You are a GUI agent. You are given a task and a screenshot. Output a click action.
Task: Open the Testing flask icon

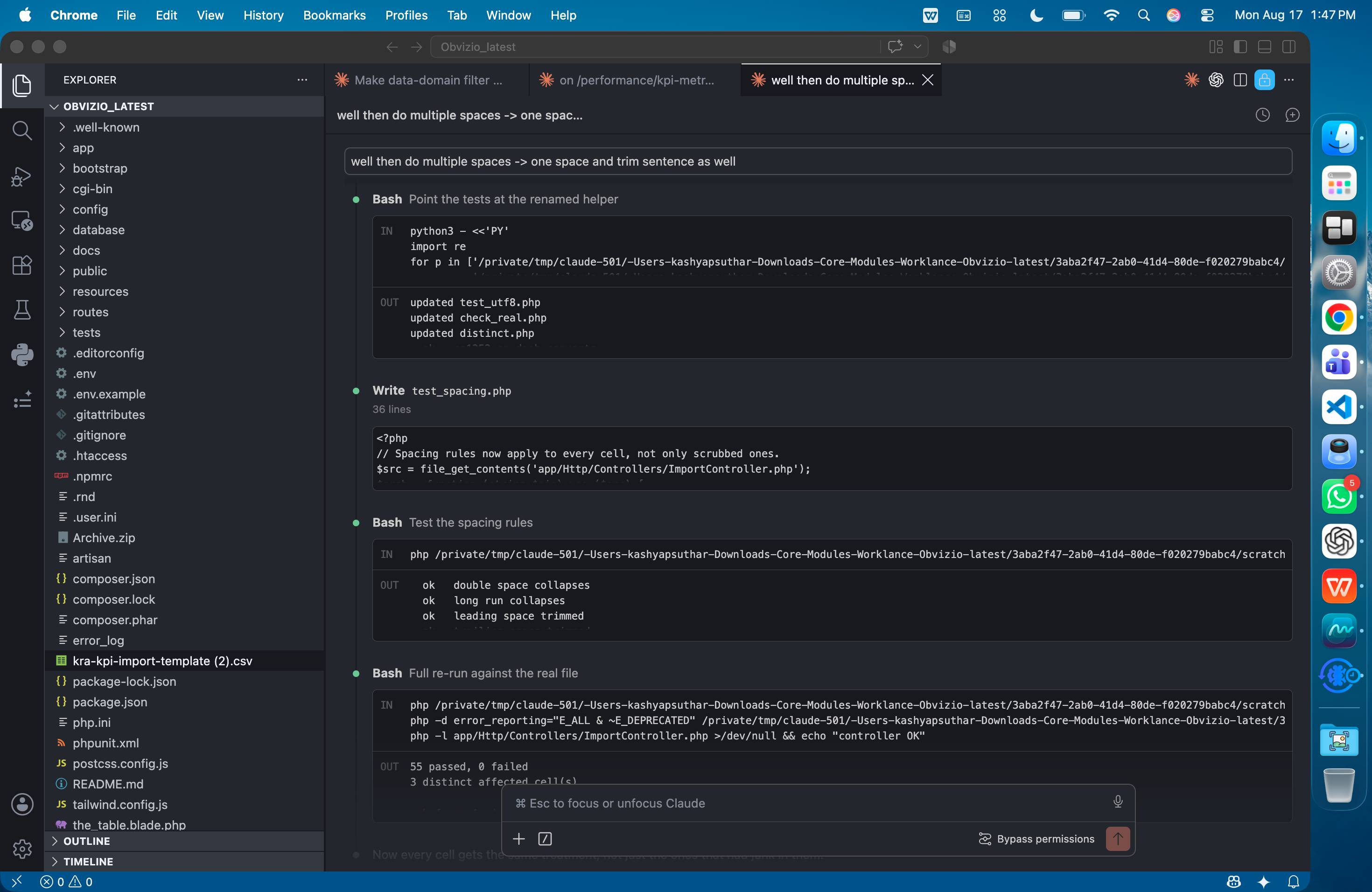pyautogui.click(x=22, y=310)
